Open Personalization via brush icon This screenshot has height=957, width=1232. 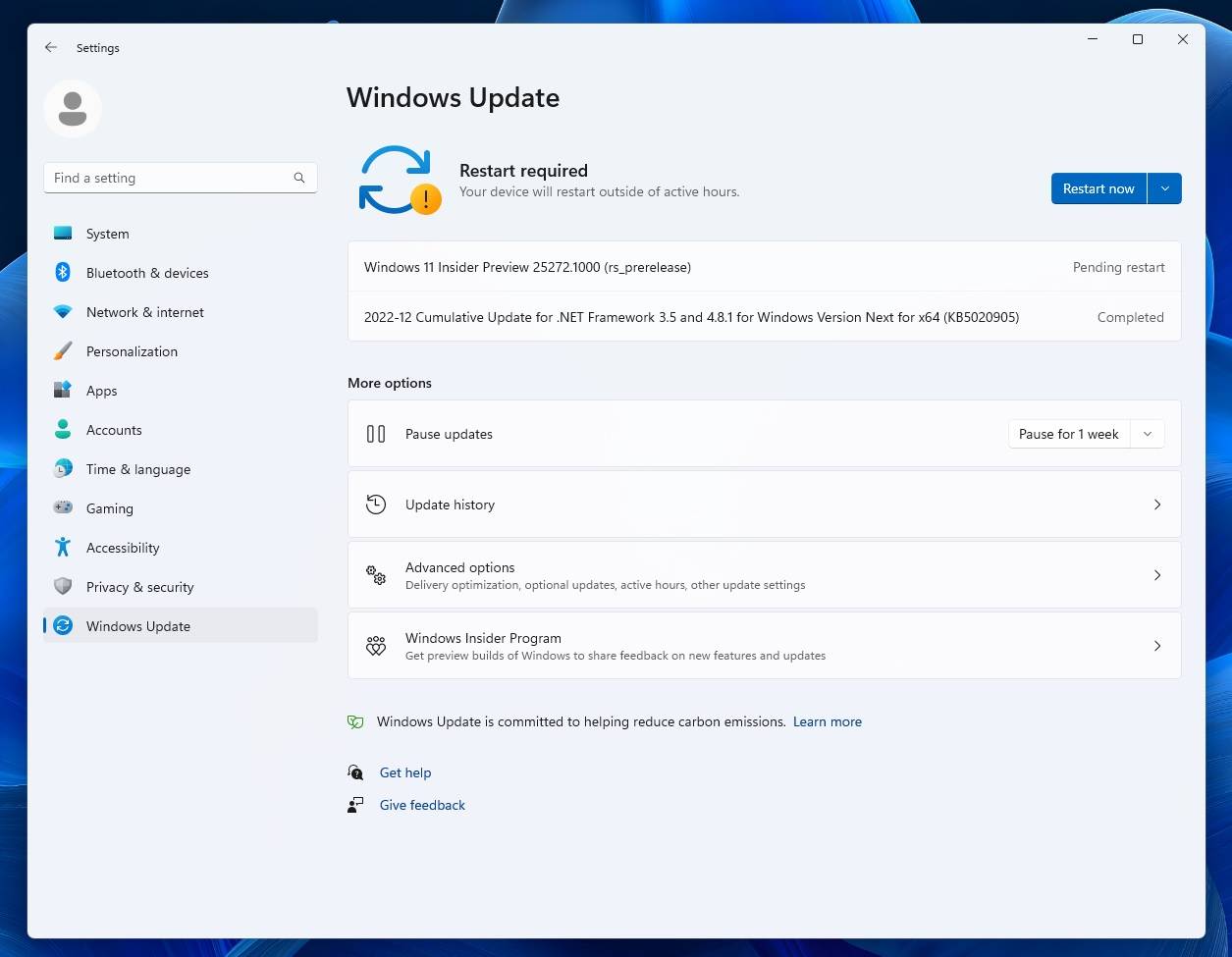[62, 351]
